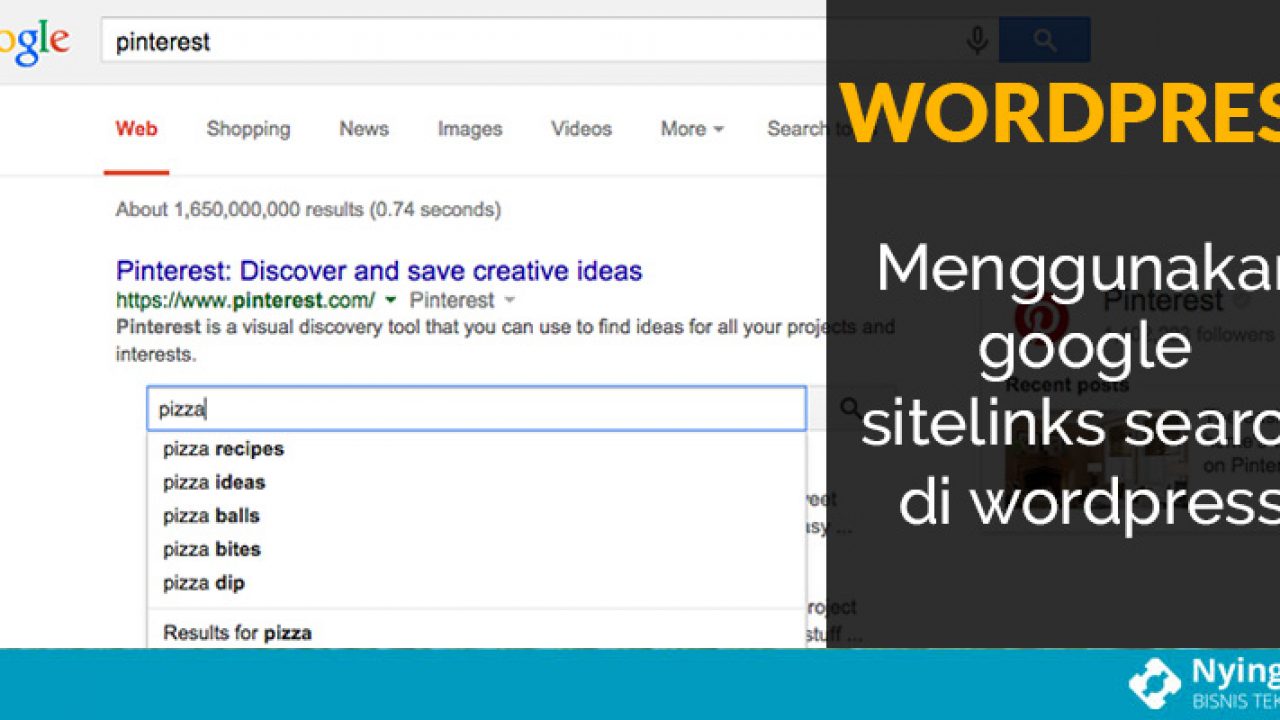1280x720 pixels.
Task: Open the Videos tab
Action: [581, 128]
